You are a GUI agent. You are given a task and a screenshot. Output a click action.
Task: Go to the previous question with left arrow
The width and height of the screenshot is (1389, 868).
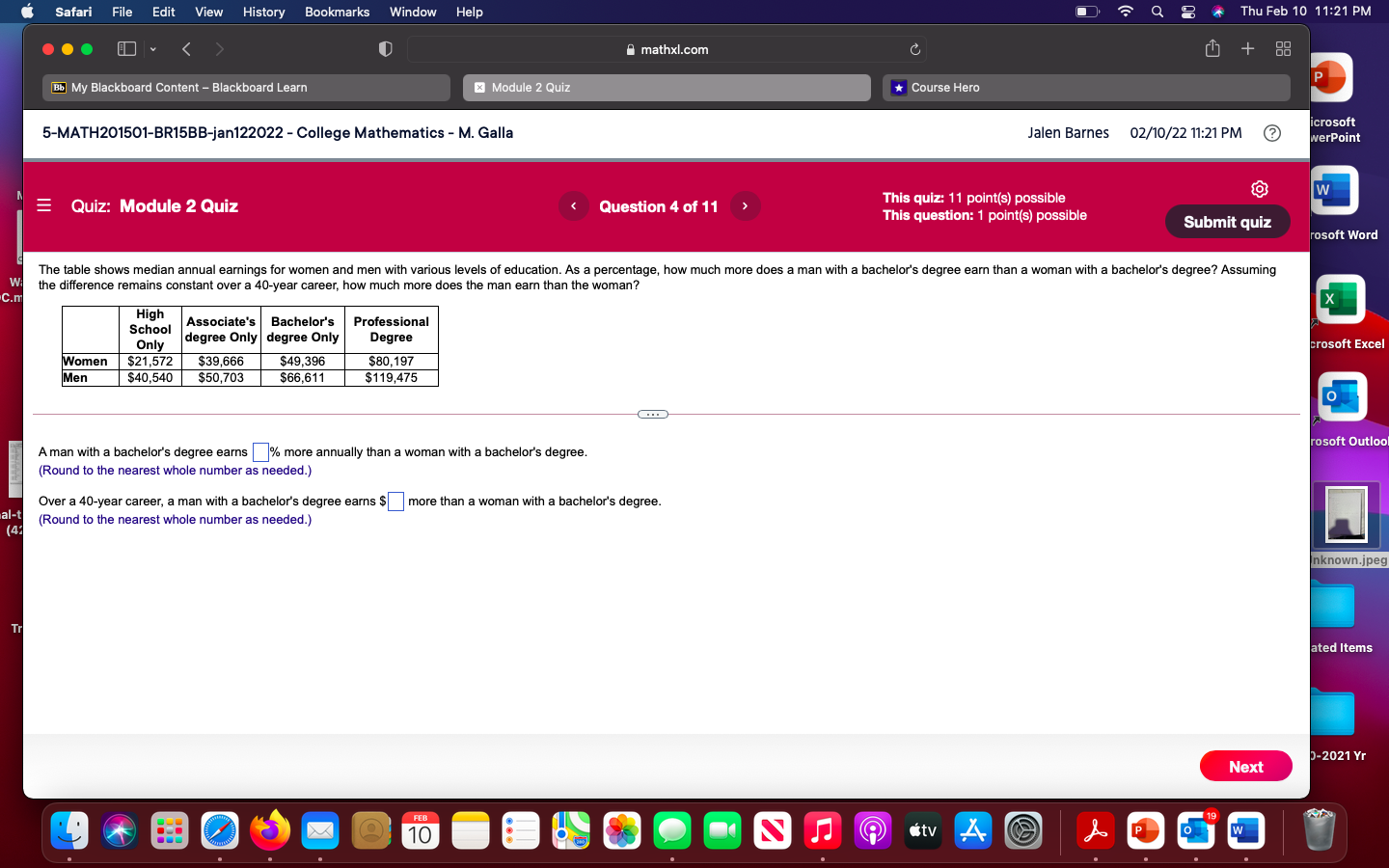[573, 205]
